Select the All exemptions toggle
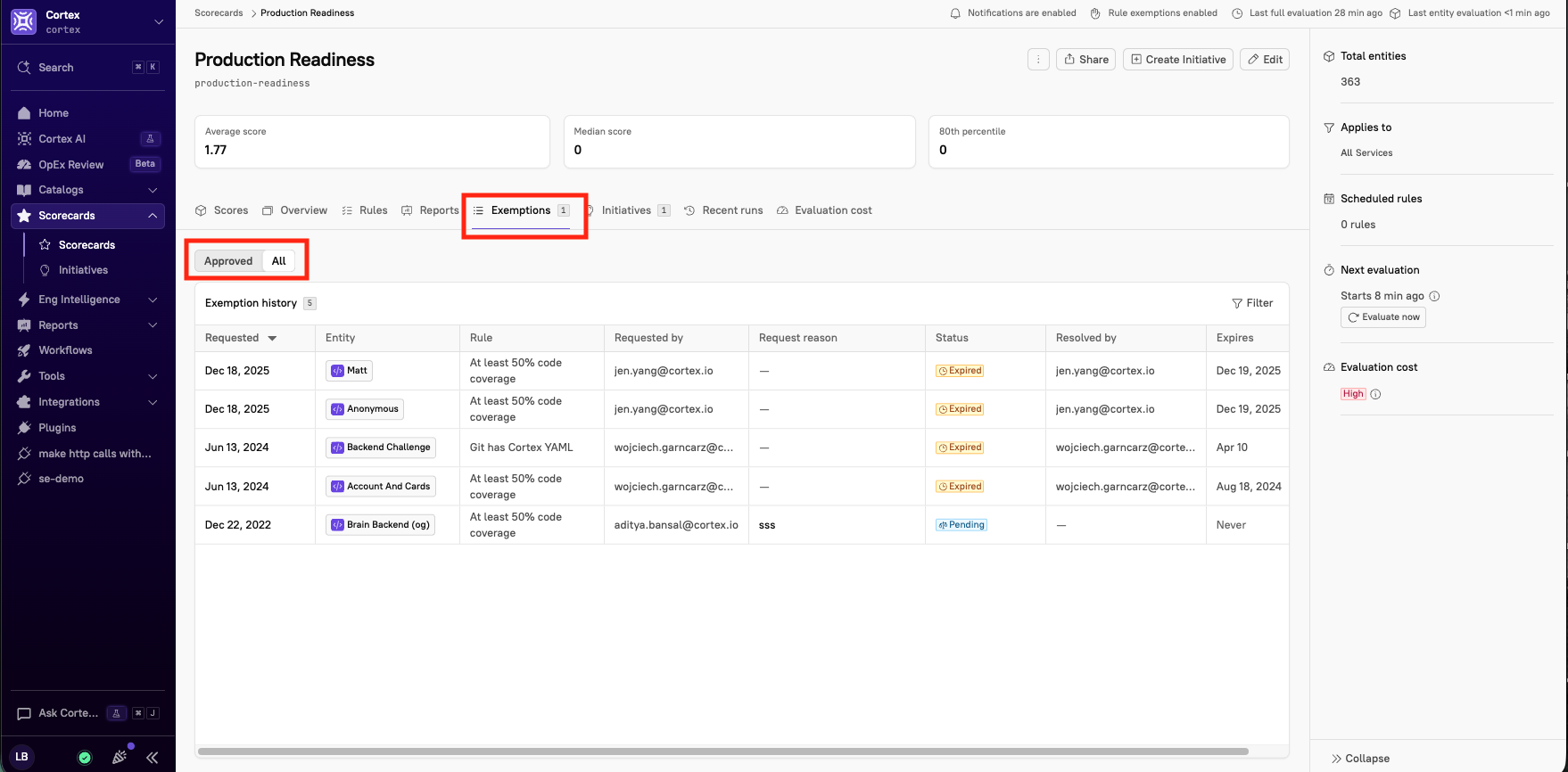Viewport: 1568px width, 772px height. coord(279,261)
